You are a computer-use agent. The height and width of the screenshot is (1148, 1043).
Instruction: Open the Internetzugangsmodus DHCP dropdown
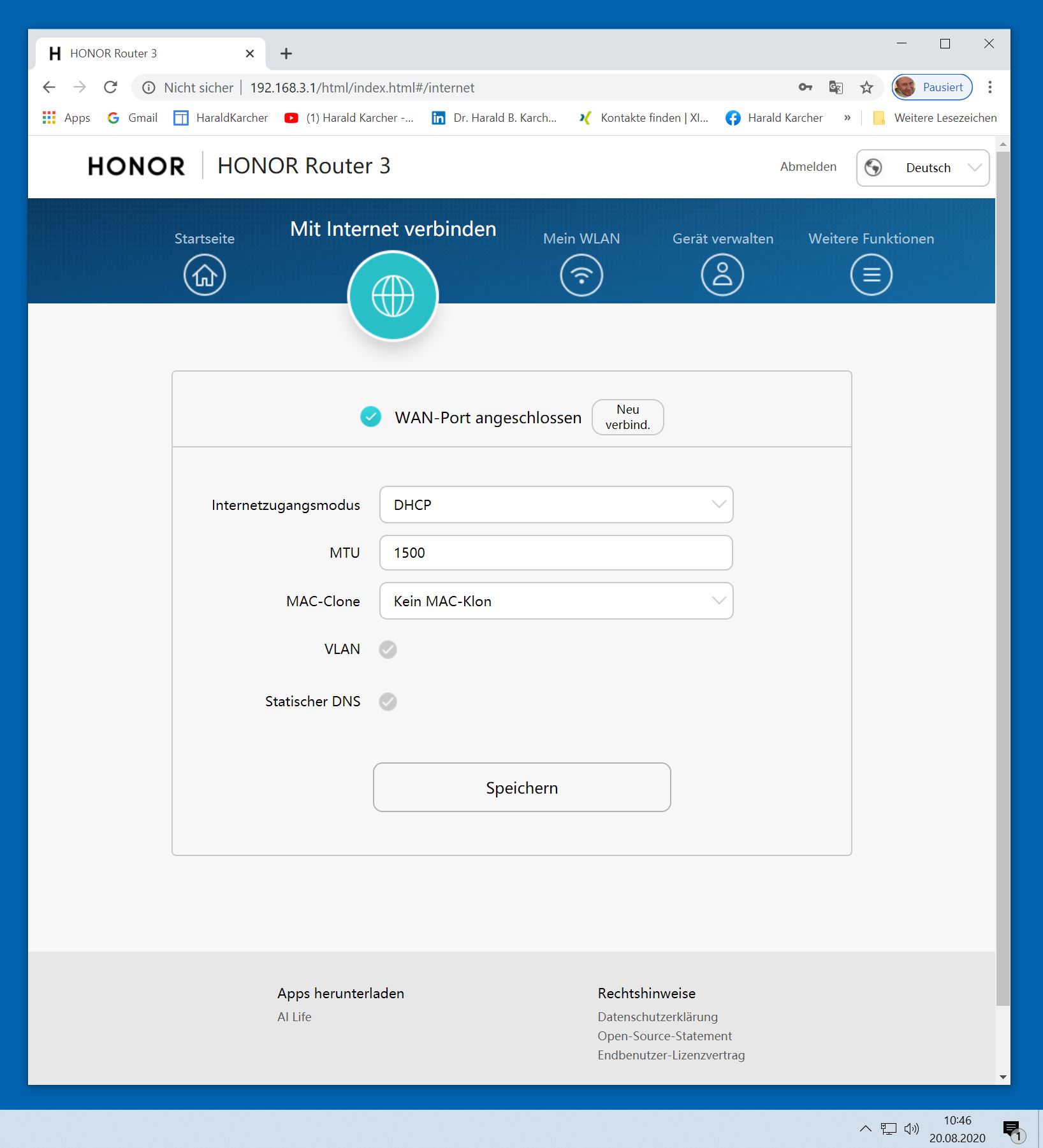point(556,505)
